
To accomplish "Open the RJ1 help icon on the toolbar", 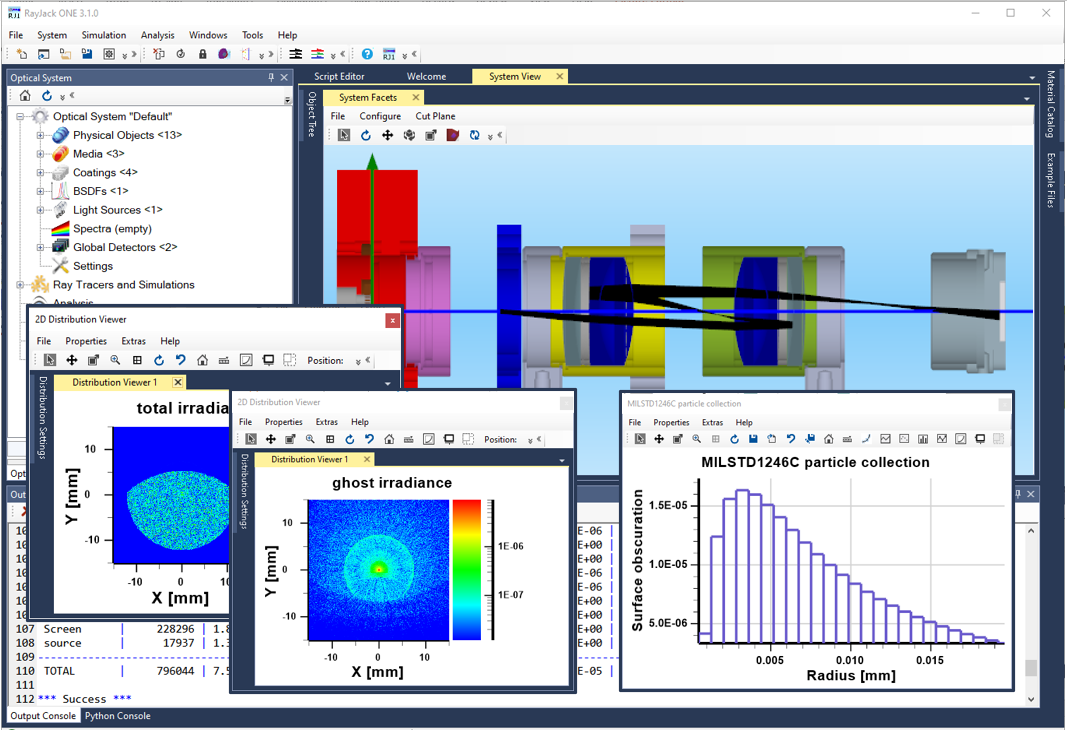I will tap(389, 54).
